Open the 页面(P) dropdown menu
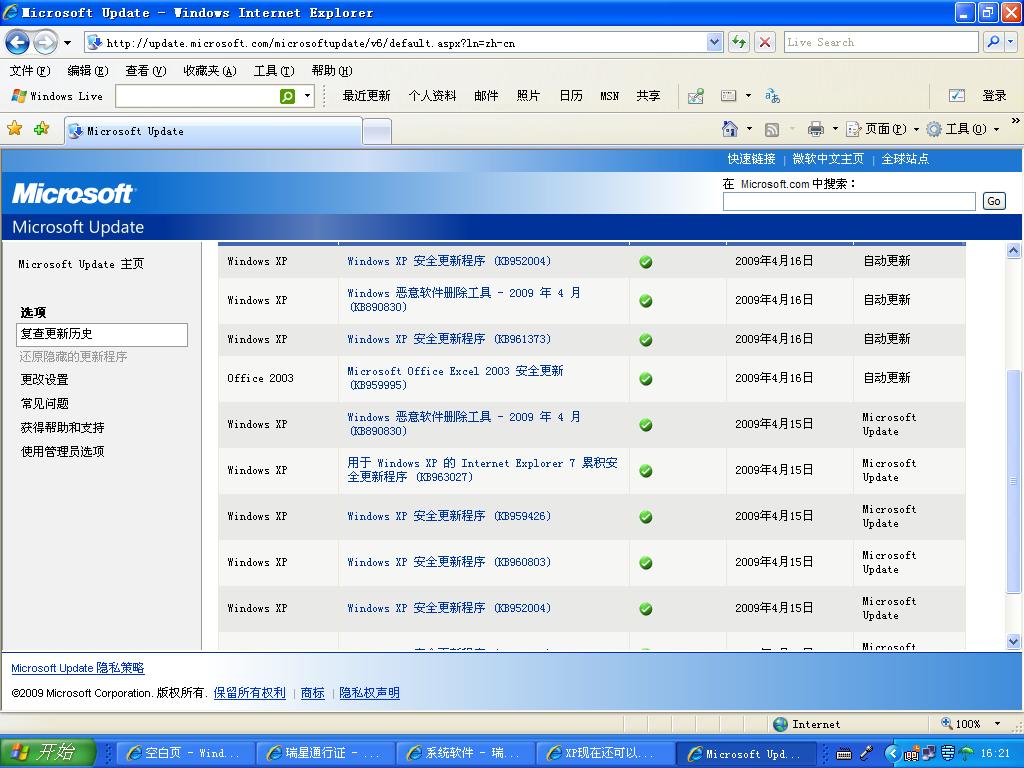 (882, 129)
